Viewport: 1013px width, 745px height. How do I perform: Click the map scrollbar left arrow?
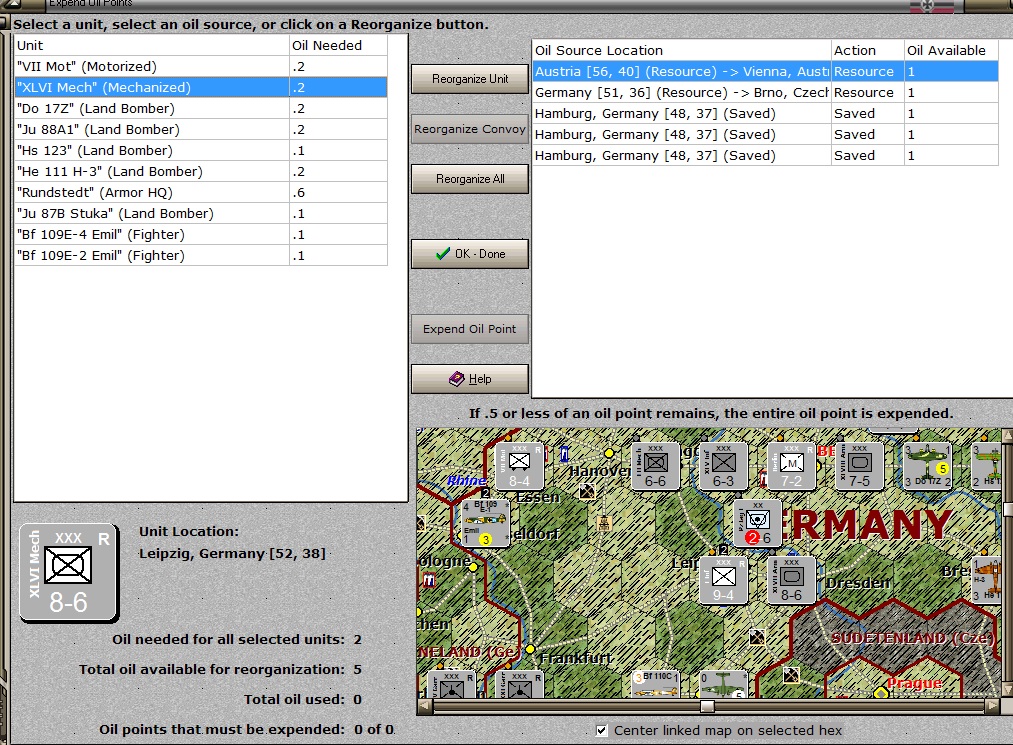[x=424, y=706]
